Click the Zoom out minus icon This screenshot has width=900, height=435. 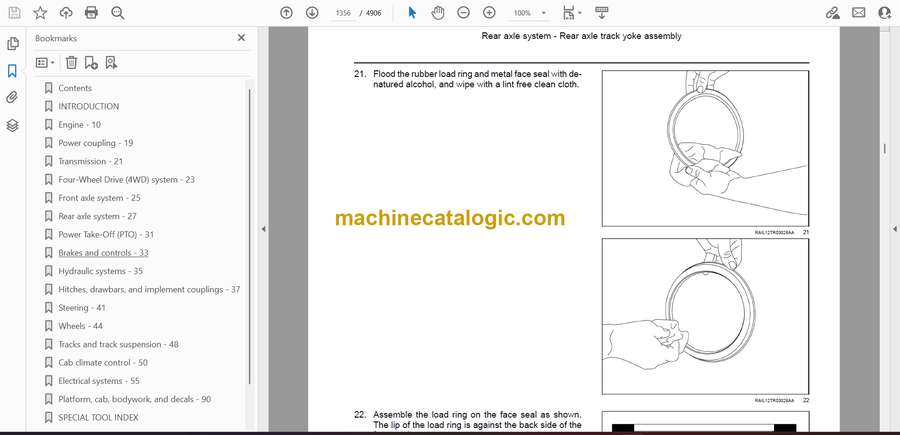(x=463, y=13)
